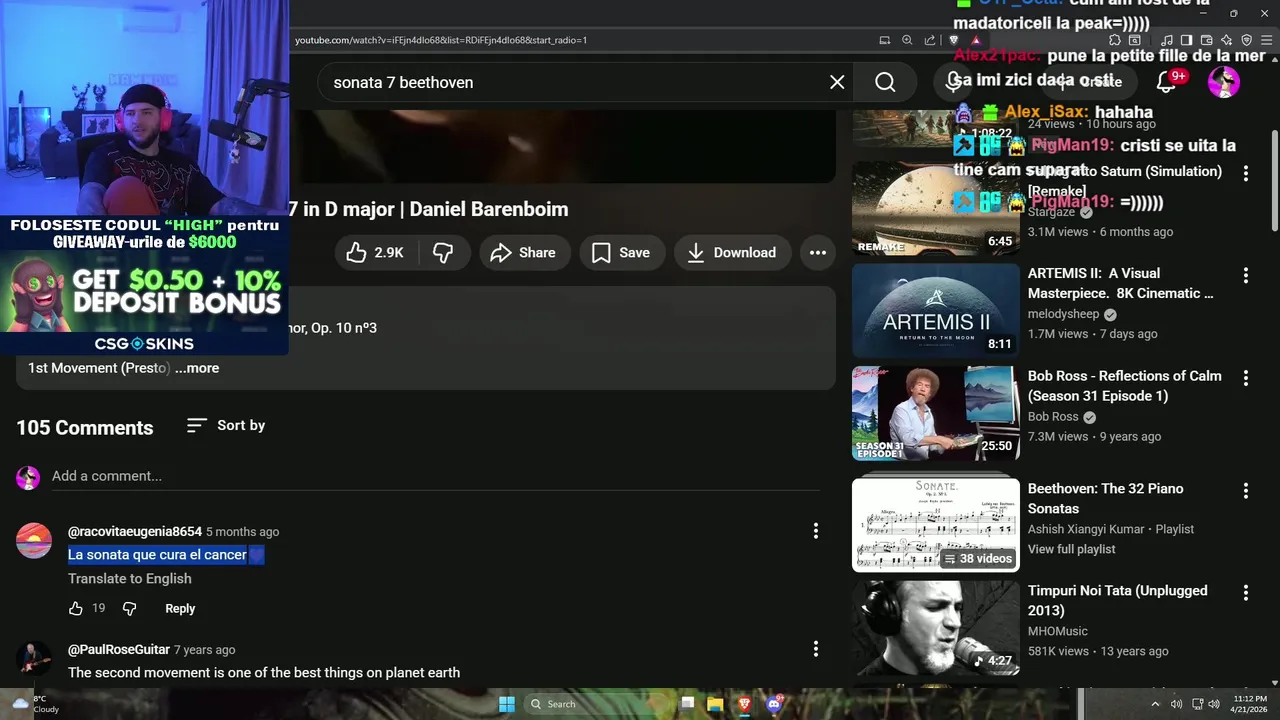Open Brave Leo AI sparkle icon
The height and width of the screenshot is (720, 1280).
(1226, 40)
